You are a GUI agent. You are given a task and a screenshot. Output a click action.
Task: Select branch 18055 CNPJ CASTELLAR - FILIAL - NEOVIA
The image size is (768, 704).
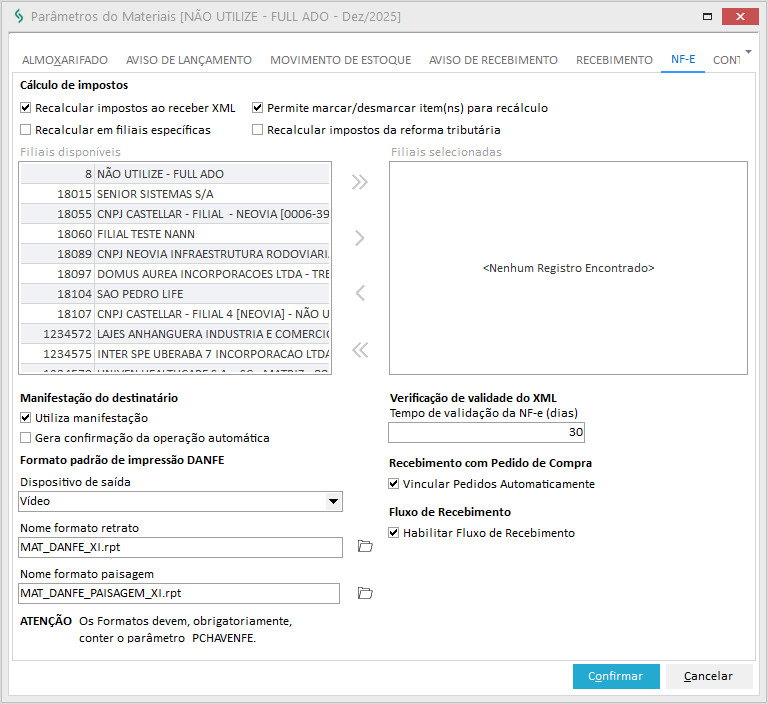175,214
